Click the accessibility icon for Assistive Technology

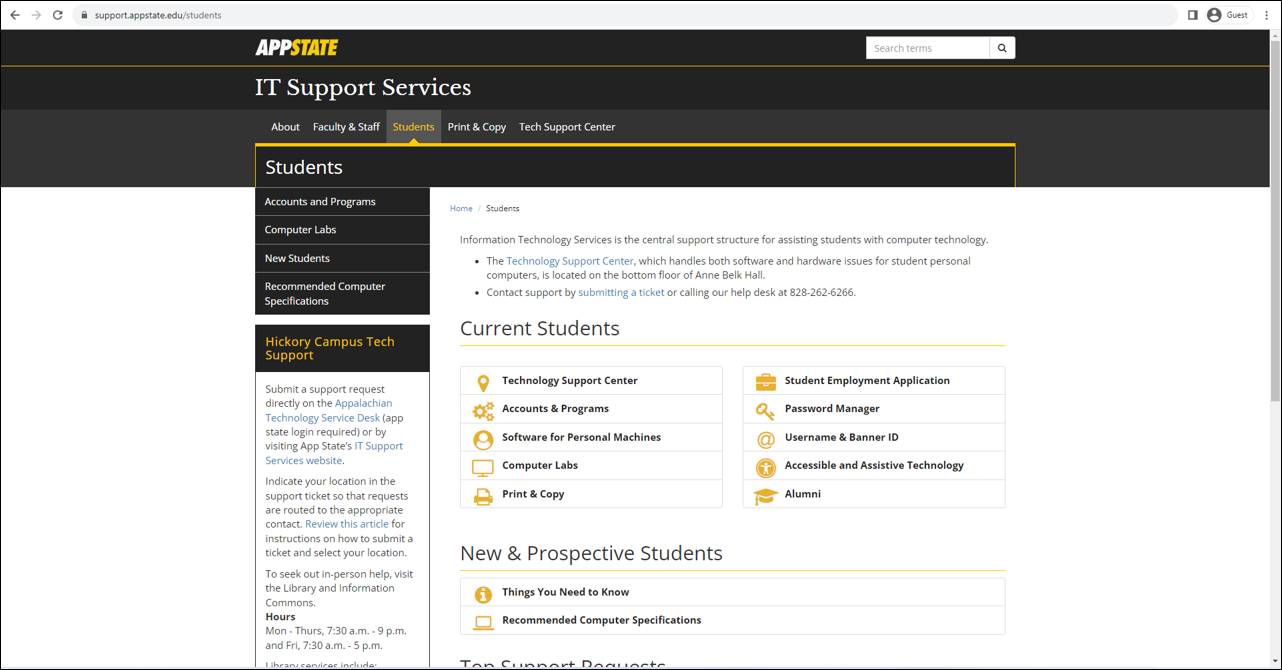click(765, 466)
